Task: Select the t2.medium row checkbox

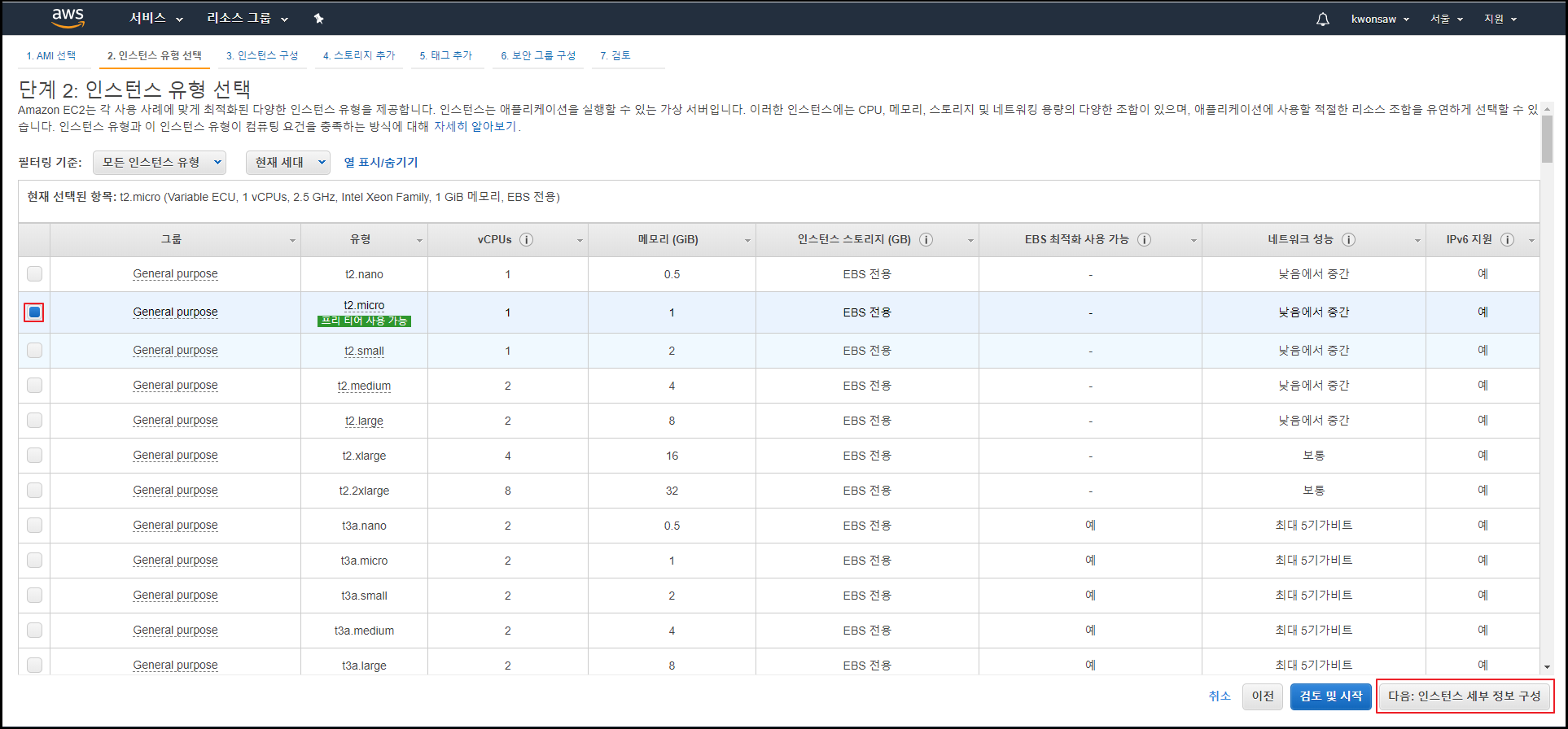Action: pos(34,385)
